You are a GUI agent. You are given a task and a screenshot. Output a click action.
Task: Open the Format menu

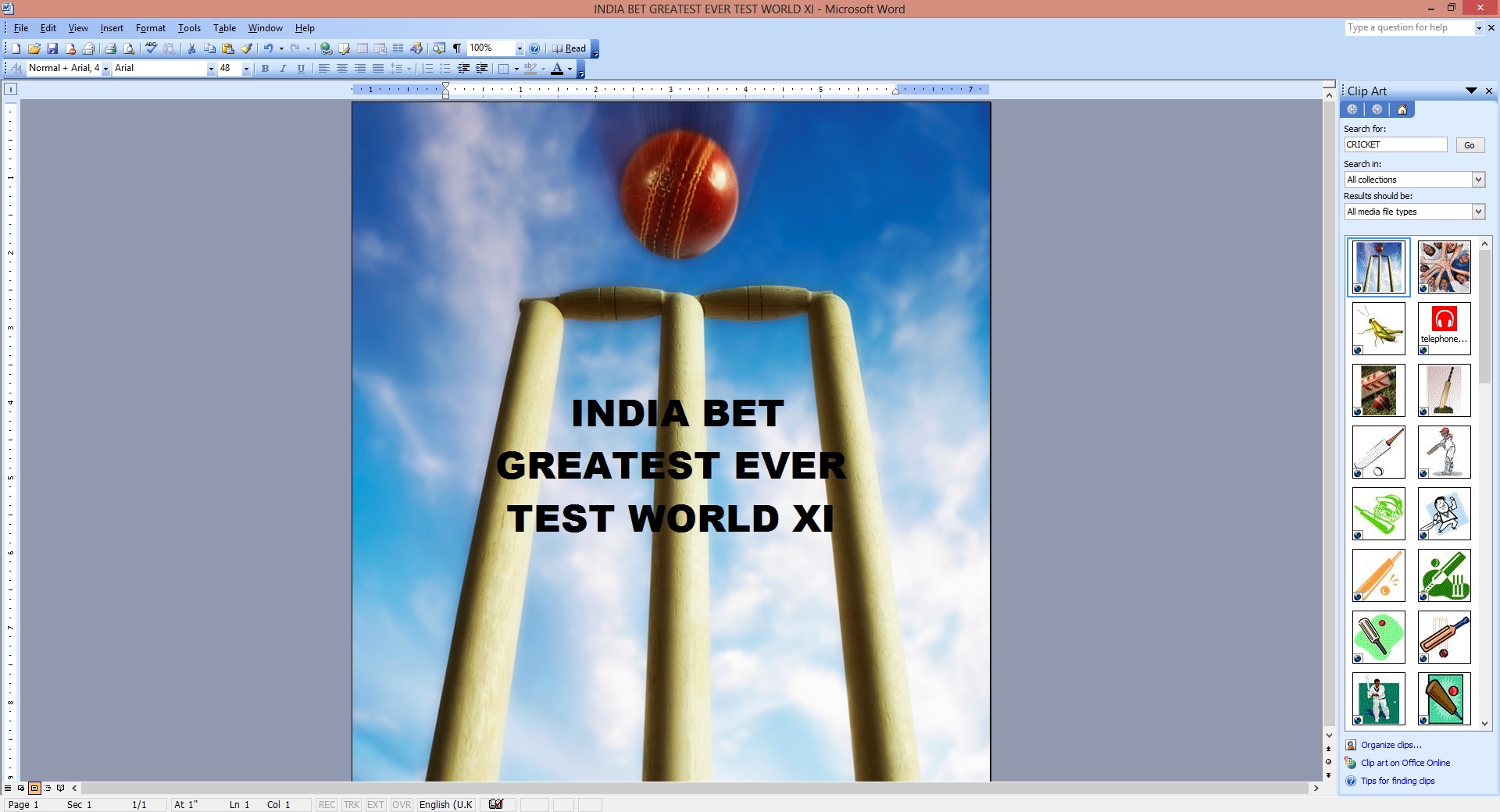coord(150,28)
